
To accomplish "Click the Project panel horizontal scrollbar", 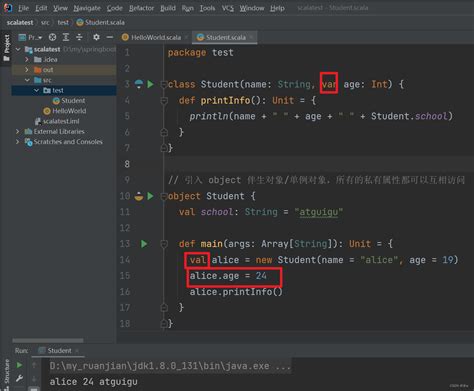I will tap(48, 340).
